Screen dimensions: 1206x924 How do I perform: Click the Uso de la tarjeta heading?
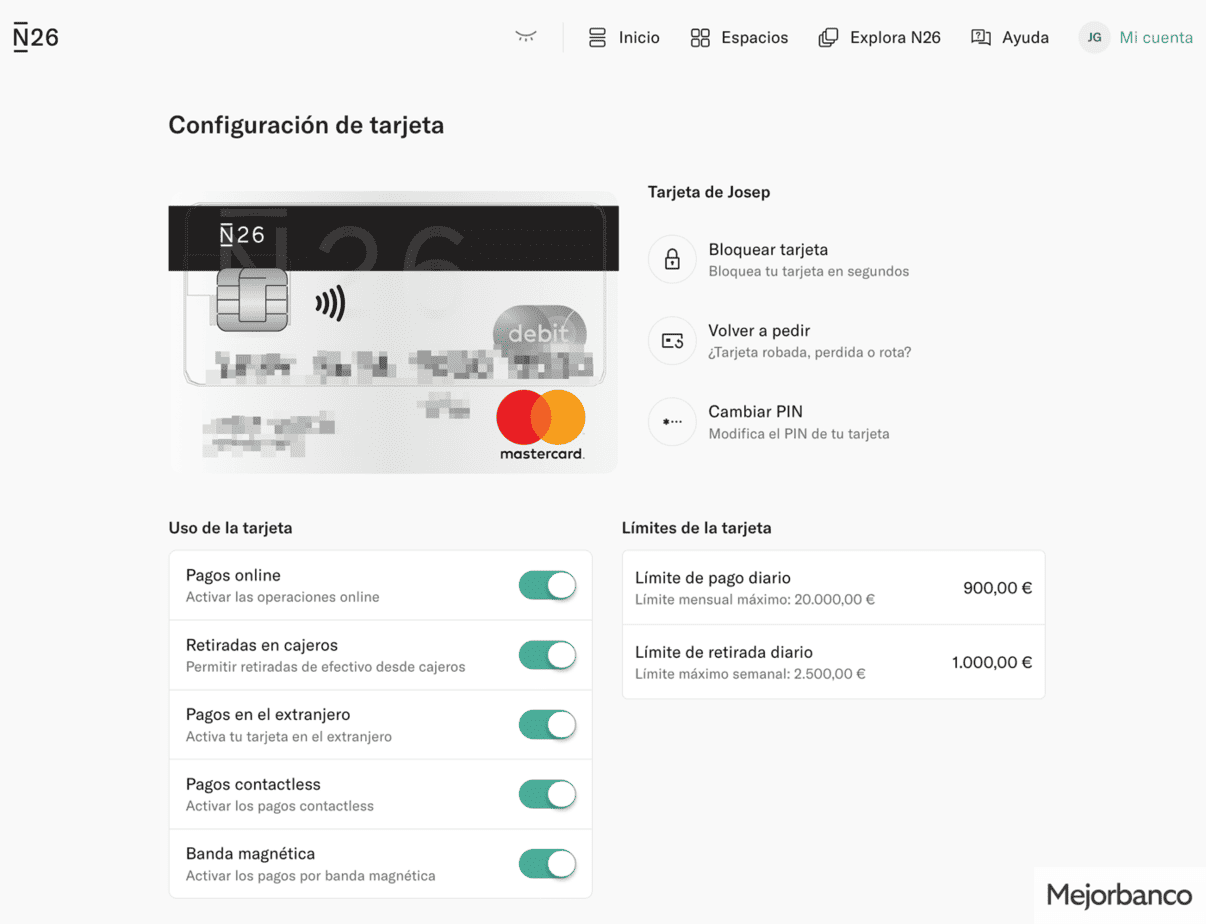230,528
